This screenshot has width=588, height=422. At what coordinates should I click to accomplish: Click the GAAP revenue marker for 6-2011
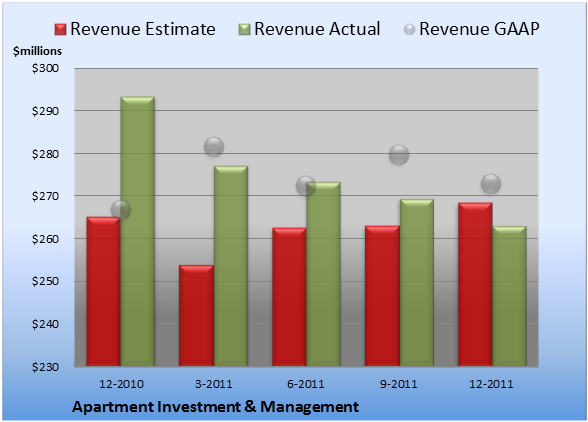[x=306, y=185]
